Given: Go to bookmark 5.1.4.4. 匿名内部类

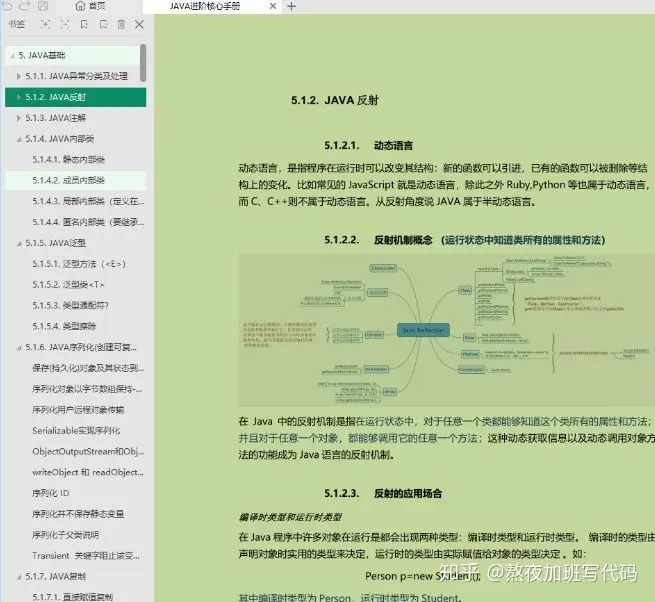Looking at the screenshot, I should click(88, 222).
